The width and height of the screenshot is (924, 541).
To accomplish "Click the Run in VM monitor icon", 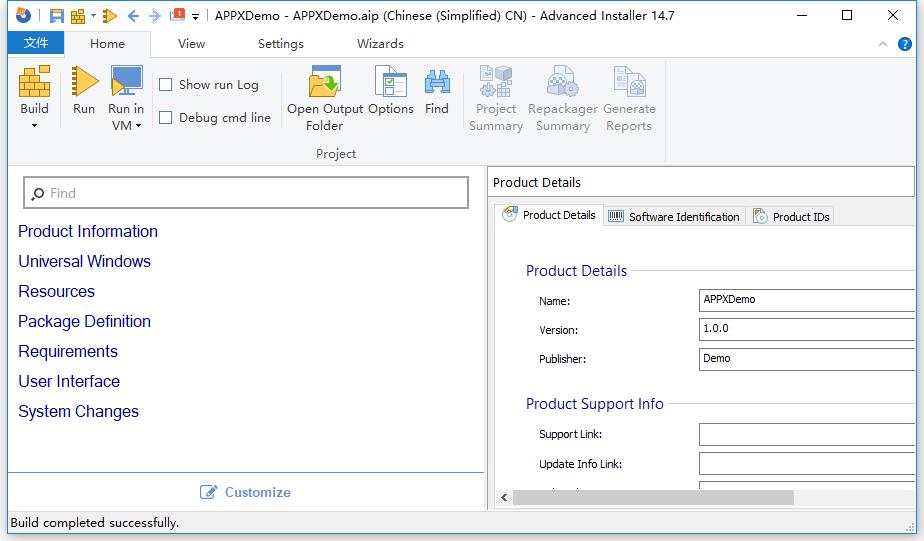I will (x=126, y=81).
